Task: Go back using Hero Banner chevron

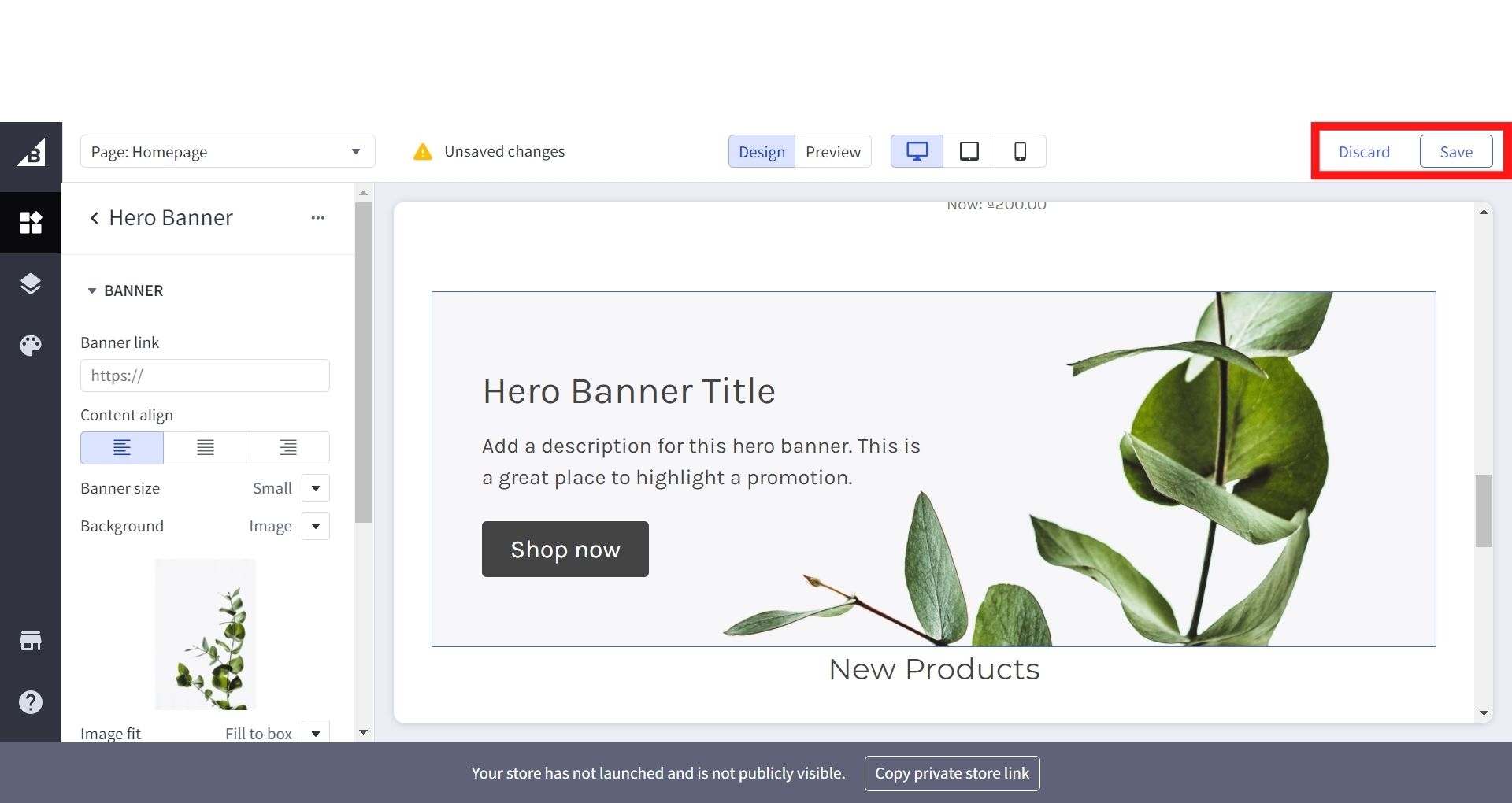Action: (94, 218)
